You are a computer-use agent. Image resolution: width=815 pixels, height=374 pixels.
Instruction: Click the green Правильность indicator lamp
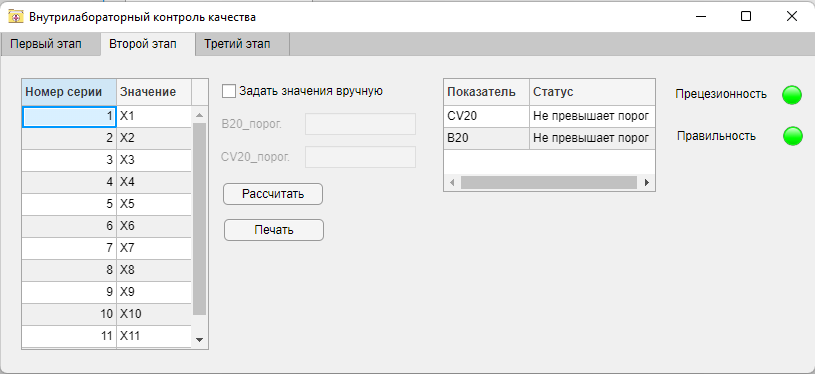click(x=793, y=136)
